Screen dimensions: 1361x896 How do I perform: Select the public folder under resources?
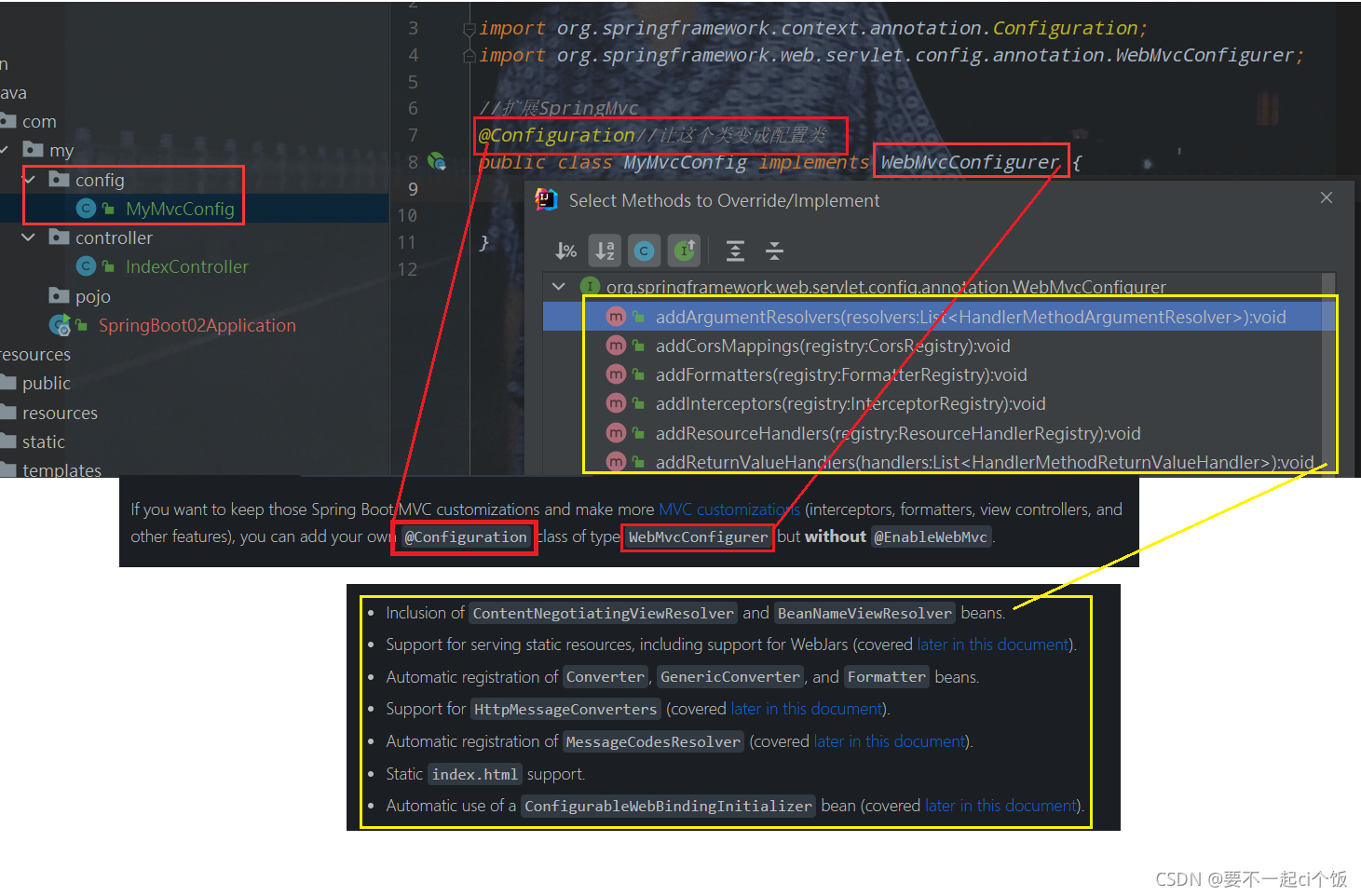click(47, 383)
